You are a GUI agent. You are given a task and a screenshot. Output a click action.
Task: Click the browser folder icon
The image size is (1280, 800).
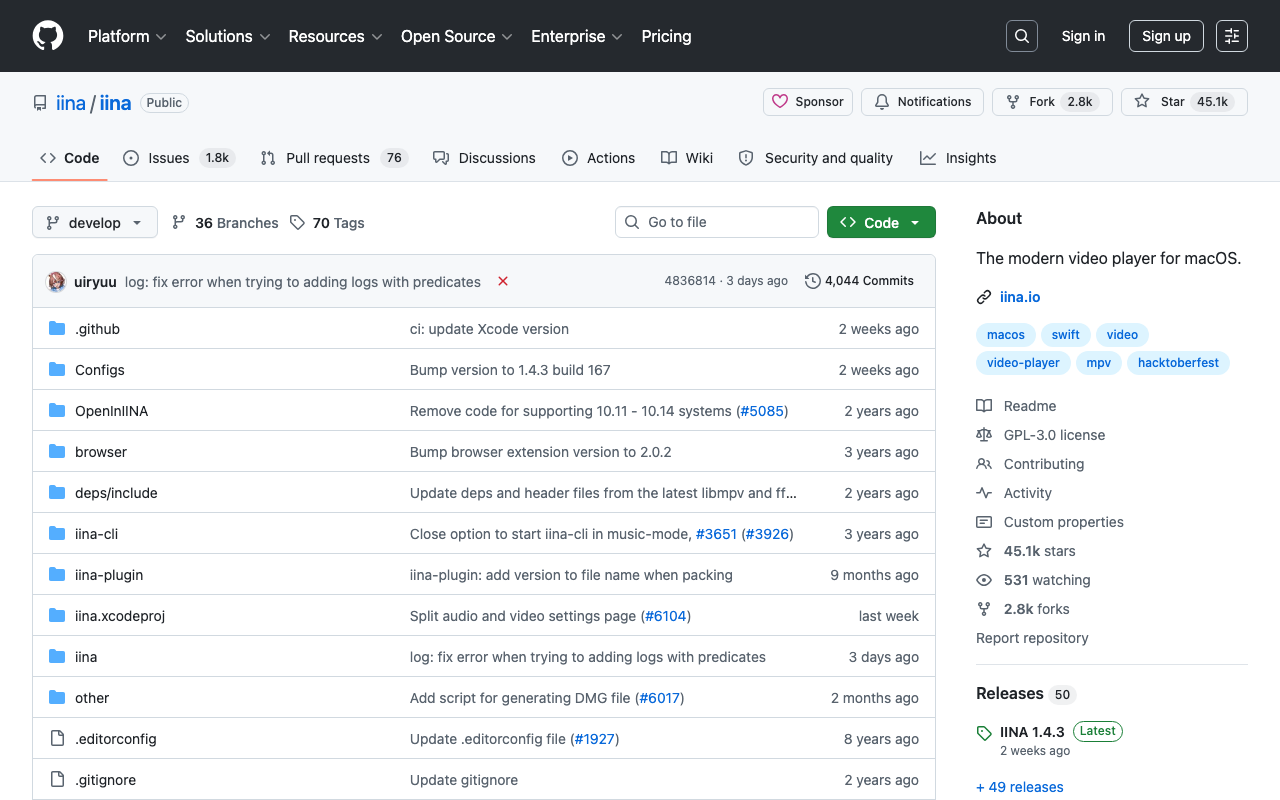[57, 452]
